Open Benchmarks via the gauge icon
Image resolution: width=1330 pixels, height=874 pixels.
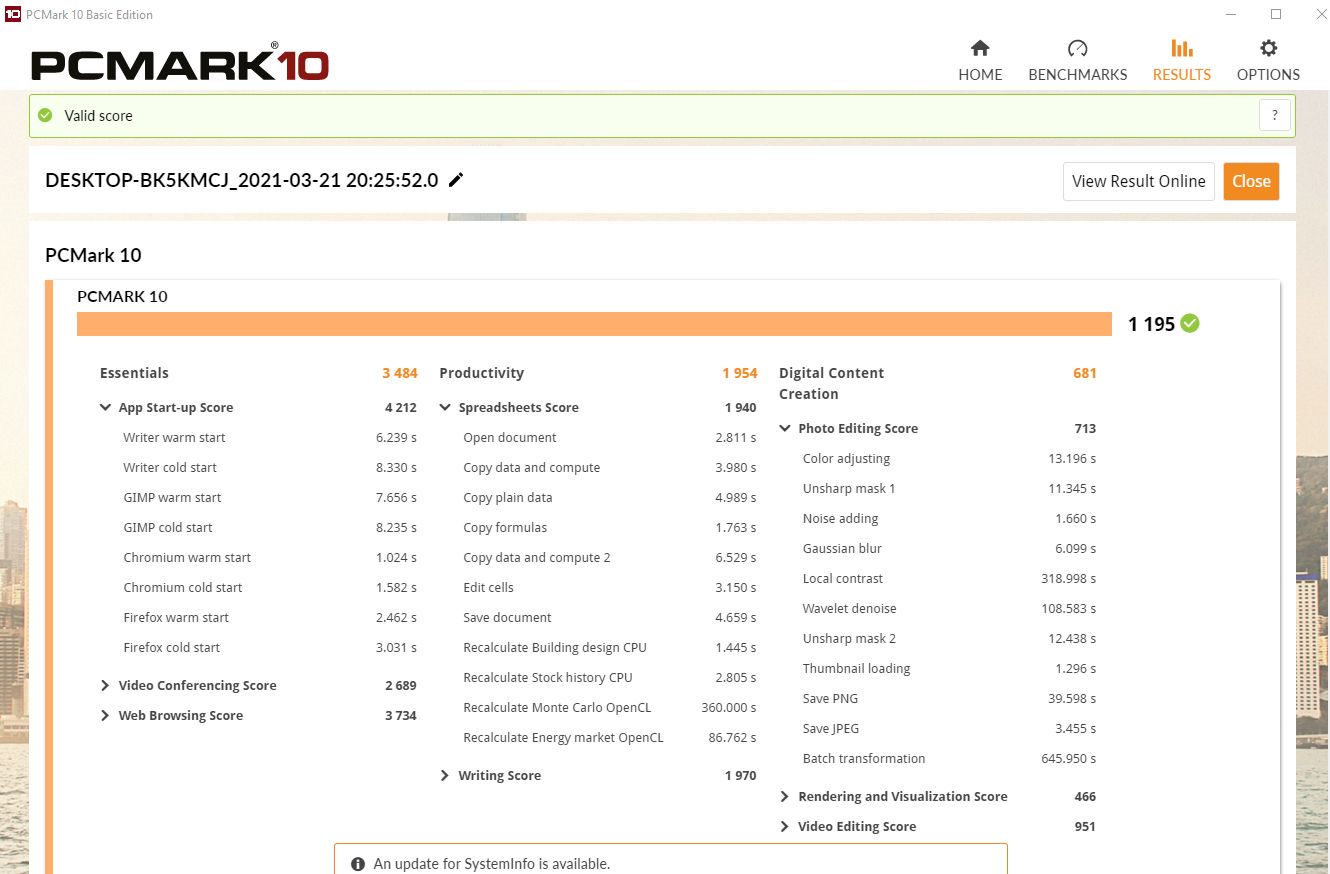click(1077, 49)
